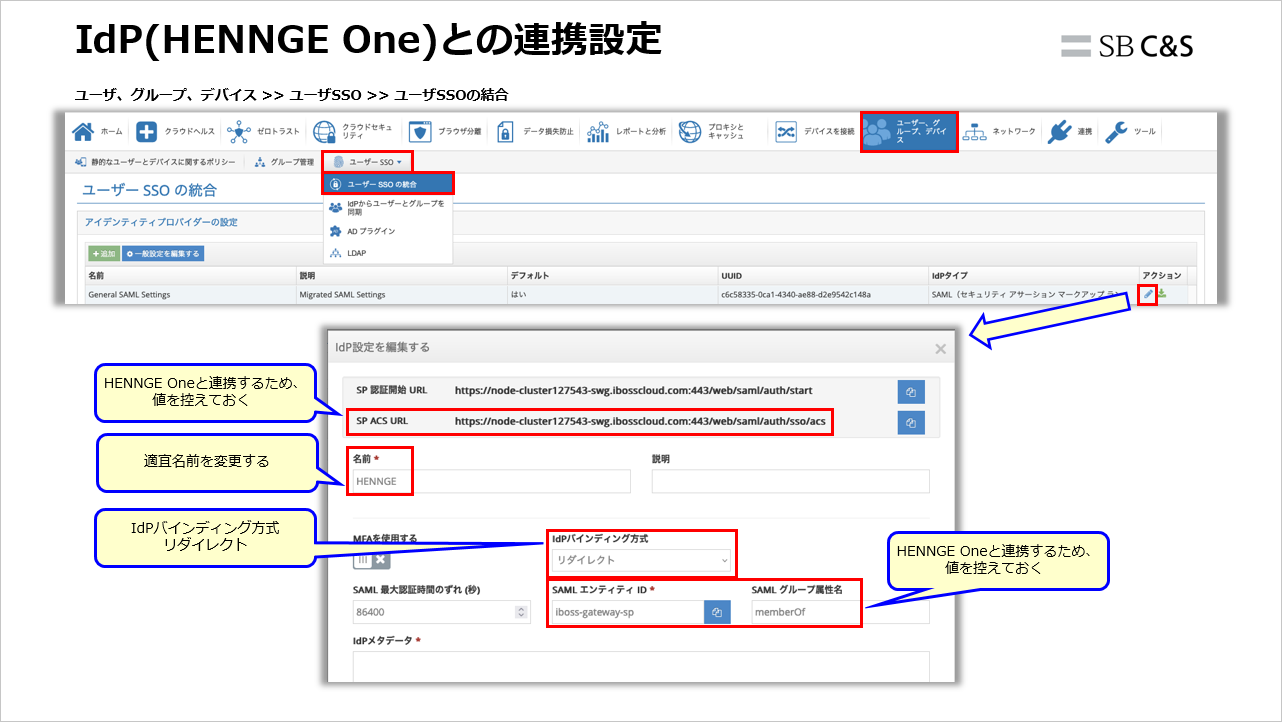
Task: Open the ゼロトラスト nav item
Action: [263, 132]
